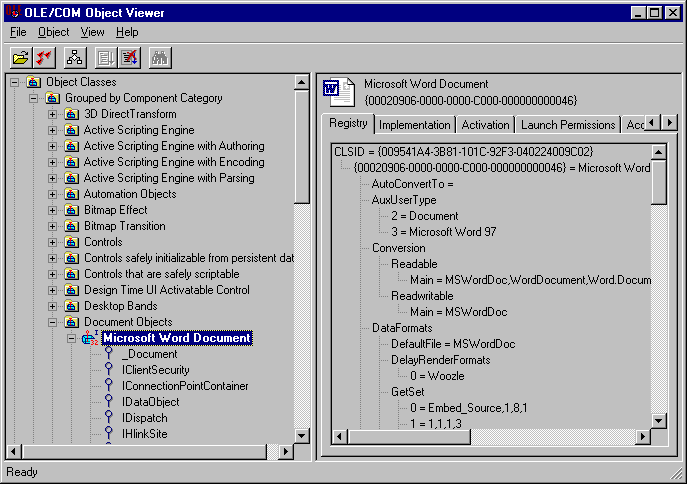Select the Bitmap Transition tree item
687x484 pixels.
(x=124, y=226)
